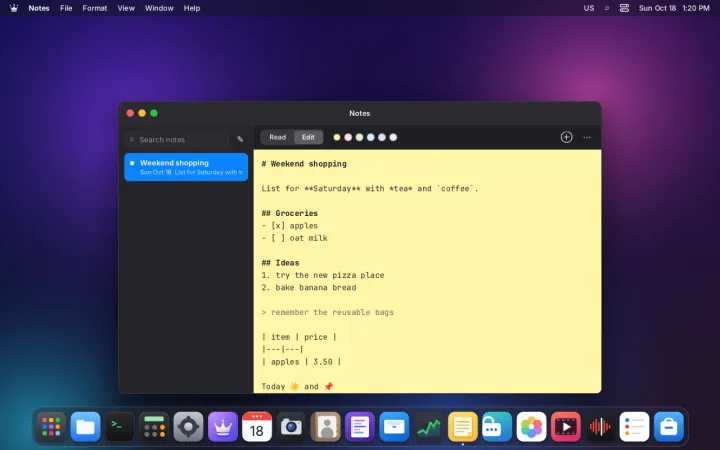Click the '# Weekend shopping' heading line
This screenshot has width=720, height=450.
pyautogui.click(x=304, y=164)
